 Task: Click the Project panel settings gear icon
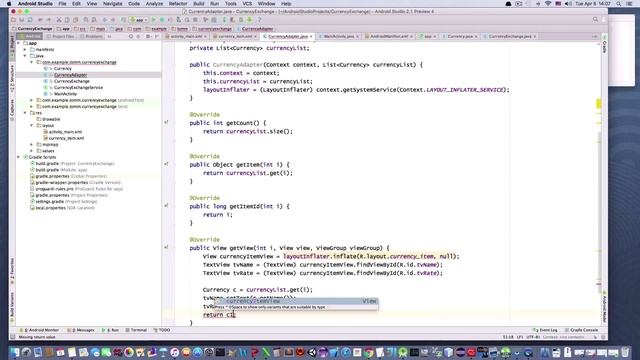tap(148, 36)
